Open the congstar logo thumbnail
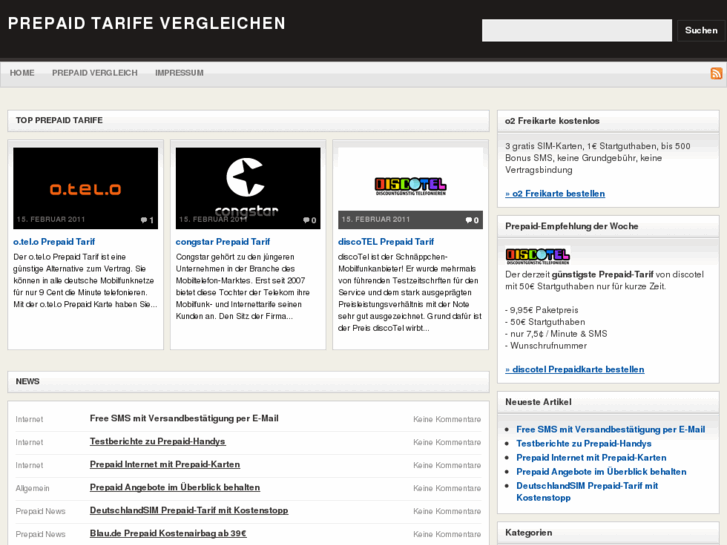Screen dimensions: 727x545 pos(248,188)
